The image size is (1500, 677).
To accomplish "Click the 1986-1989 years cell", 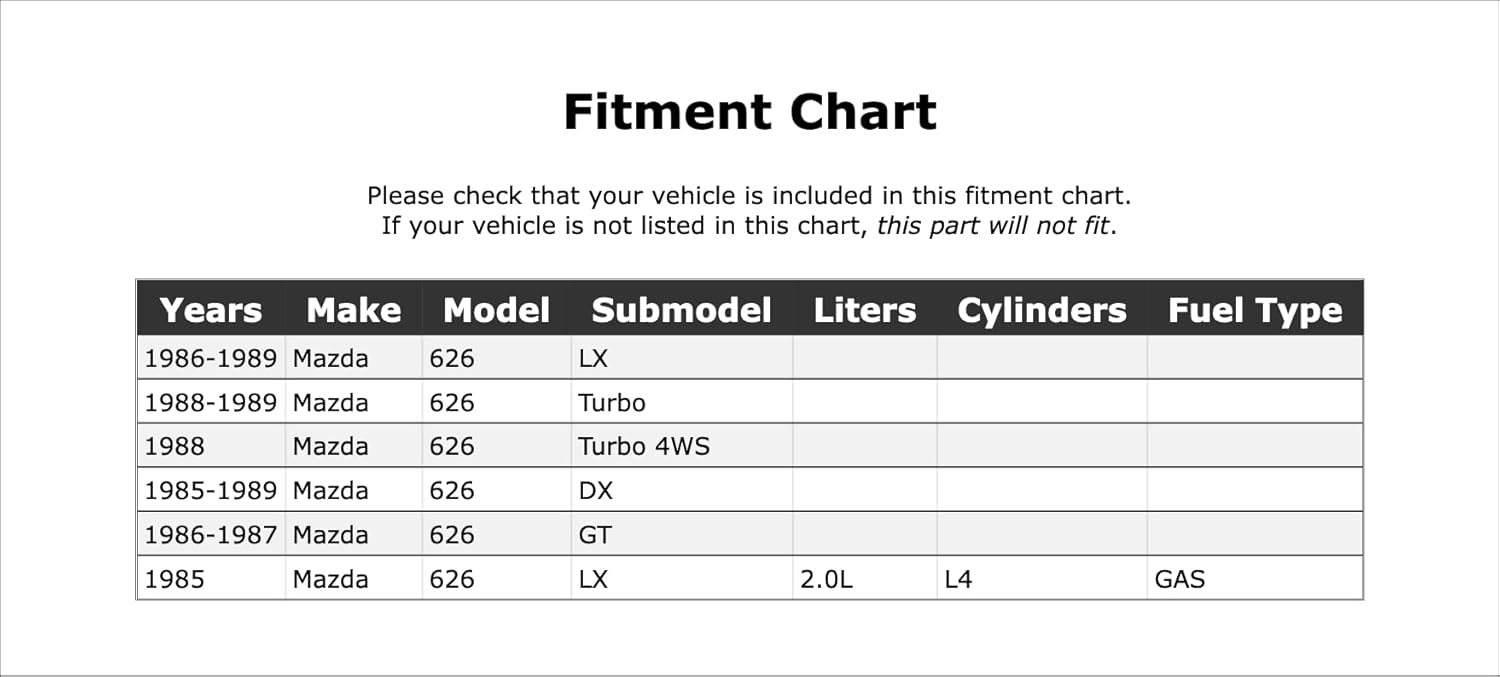I will click(211, 358).
